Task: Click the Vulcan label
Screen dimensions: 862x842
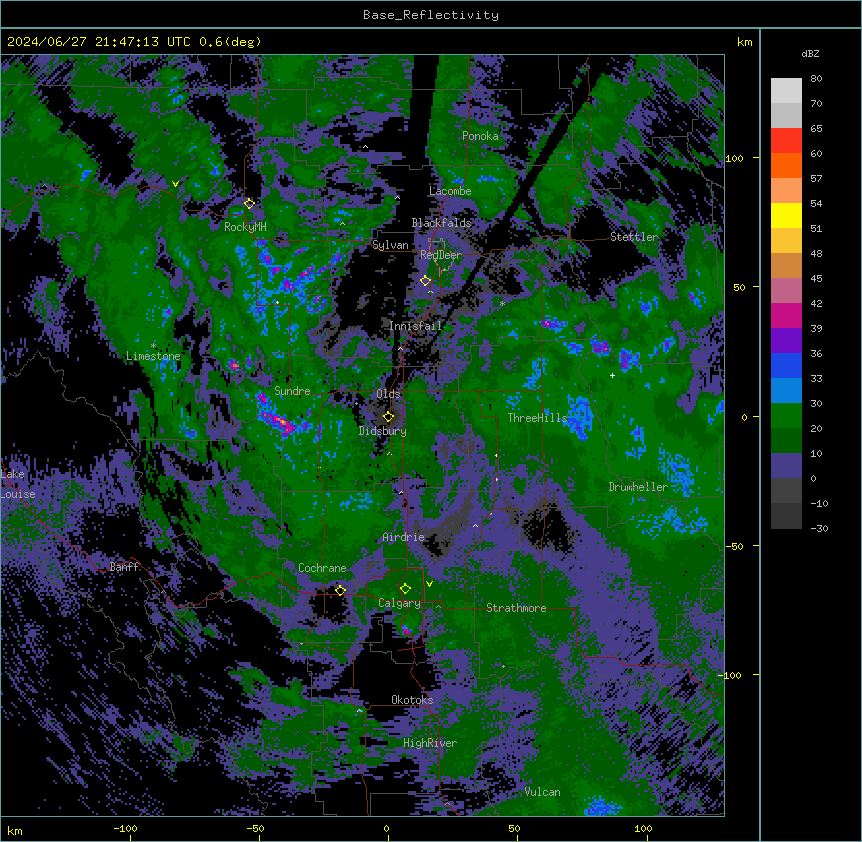Action: pos(542,792)
